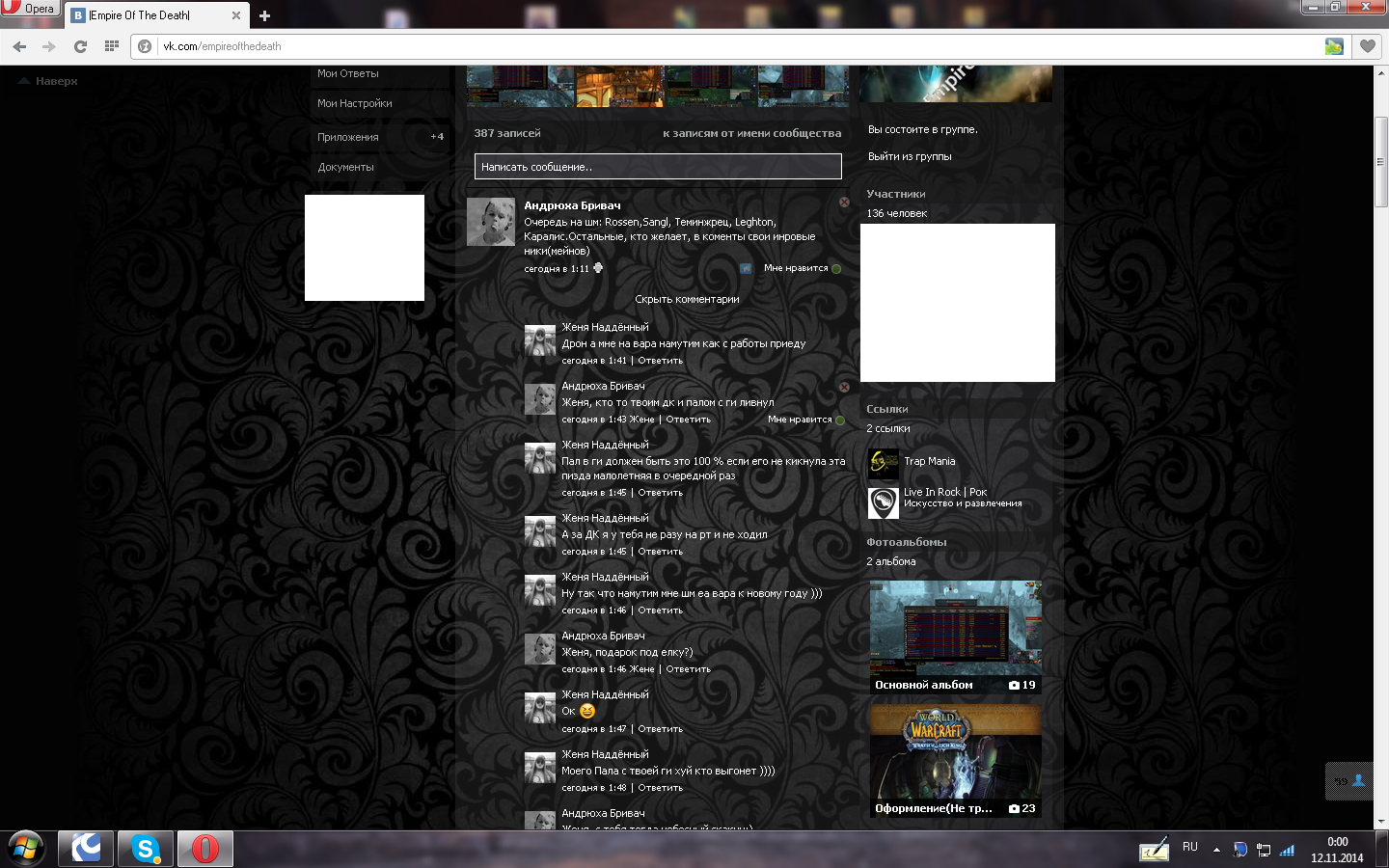Screen dimensions: 1389x868
Task: Open the Opera Speed Dial grid
Action: (x=112, y=46)
